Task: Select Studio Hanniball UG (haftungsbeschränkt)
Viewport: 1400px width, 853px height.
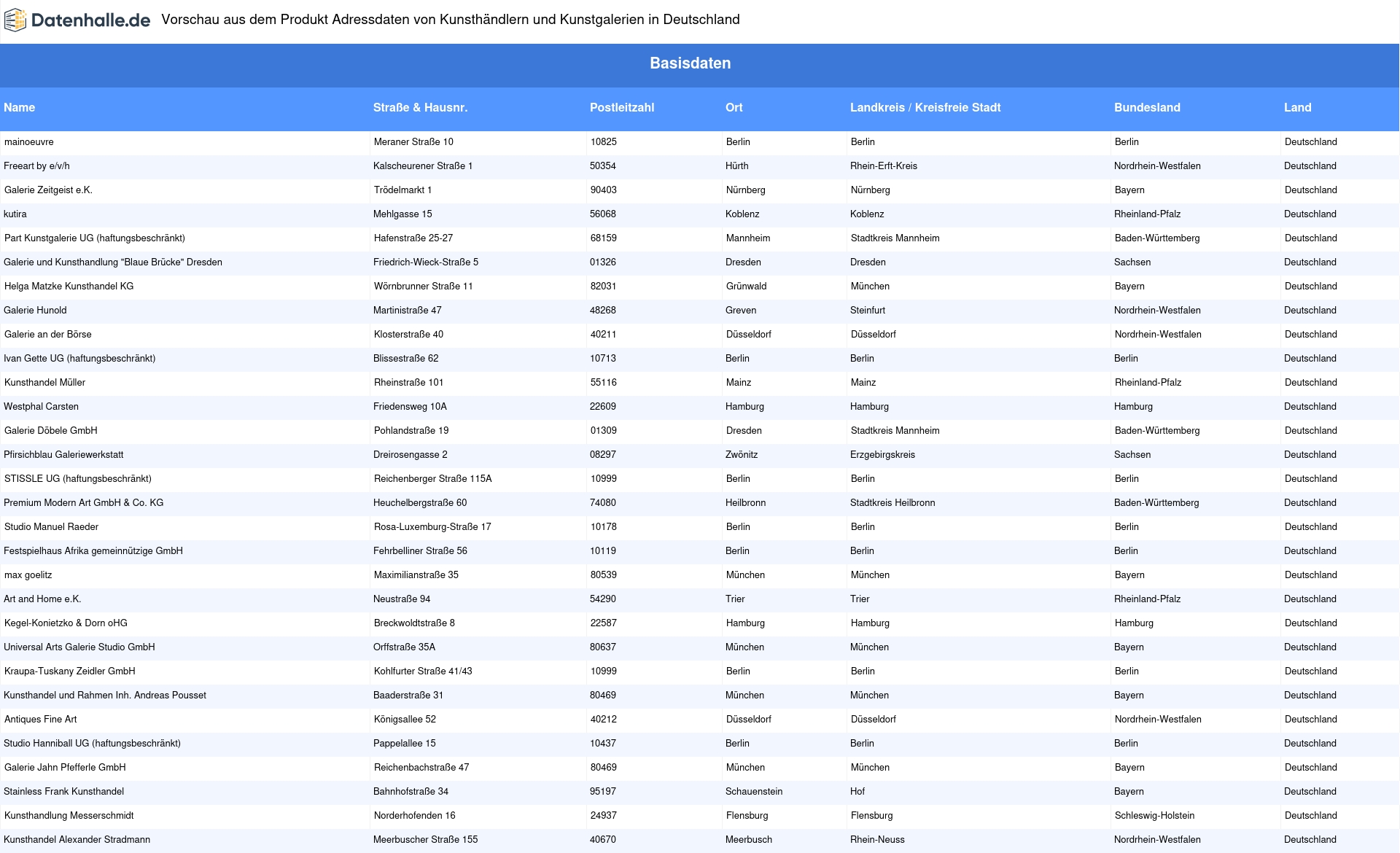Action: tap(92, 744)
